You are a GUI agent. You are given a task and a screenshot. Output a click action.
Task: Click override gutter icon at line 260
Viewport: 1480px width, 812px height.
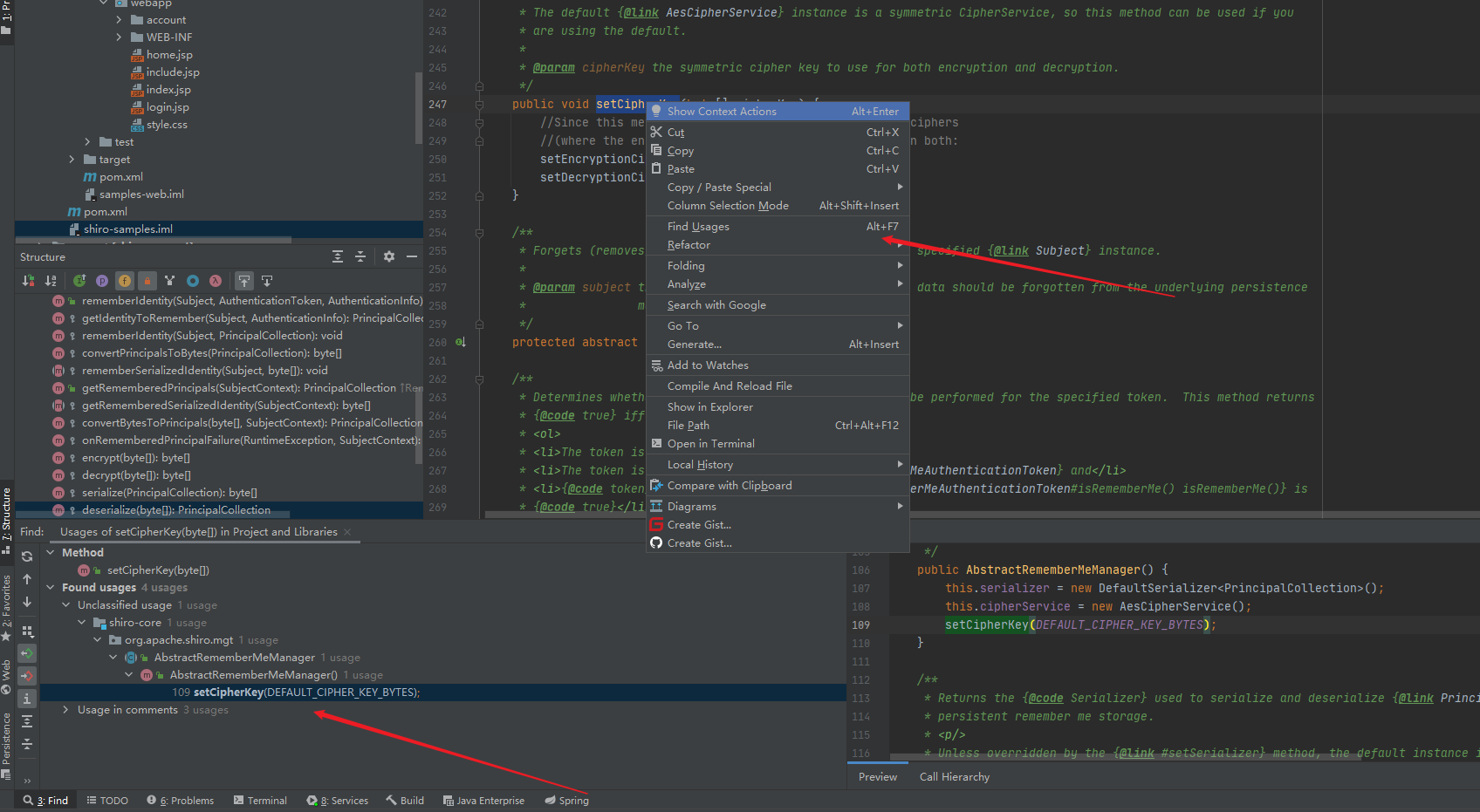tap(460, 343)
